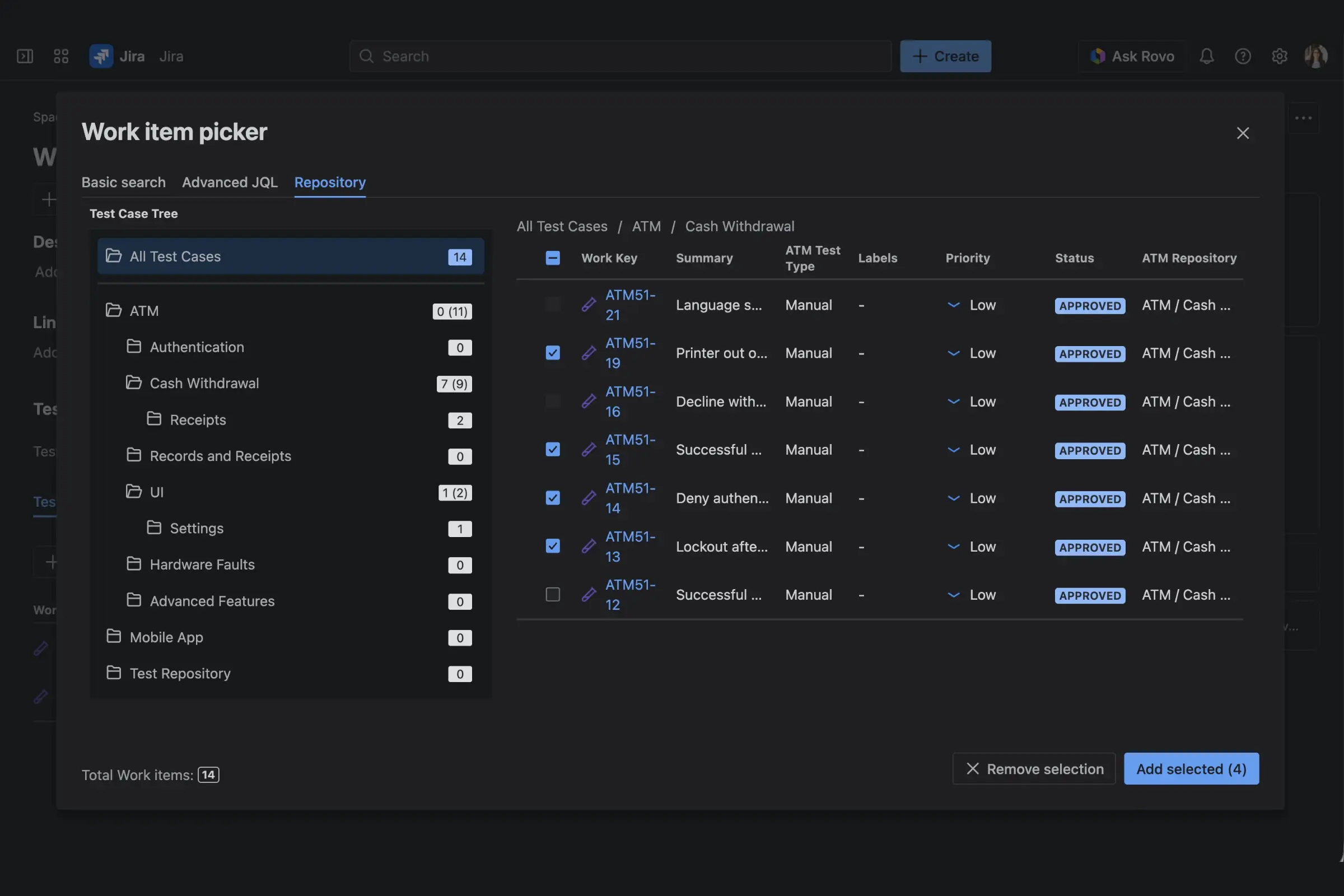
Task: Open the Atlassian app switcher grid
Action: coord(60,56)
